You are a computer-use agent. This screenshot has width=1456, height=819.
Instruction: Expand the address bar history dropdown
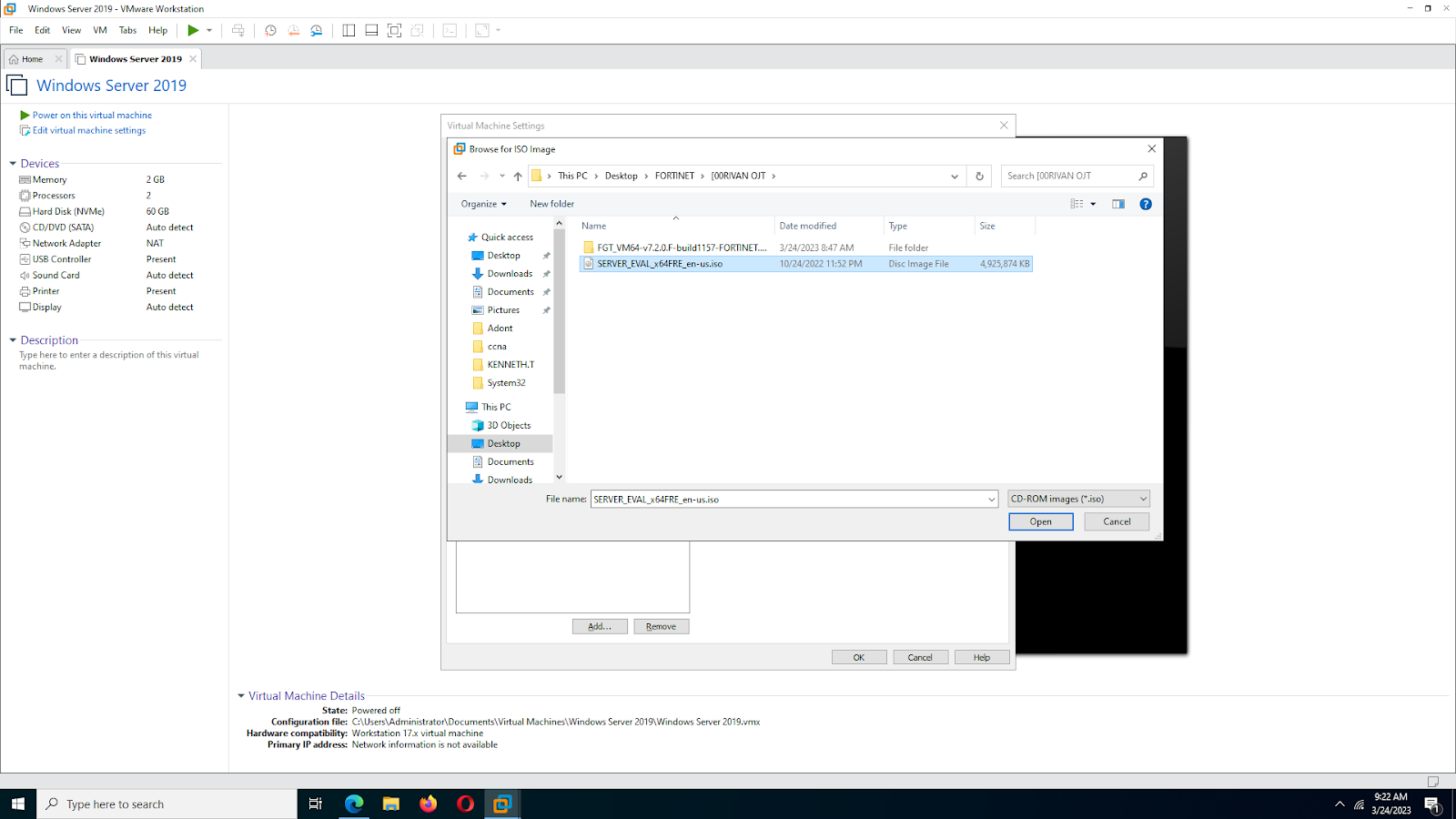tap(955, 177)
